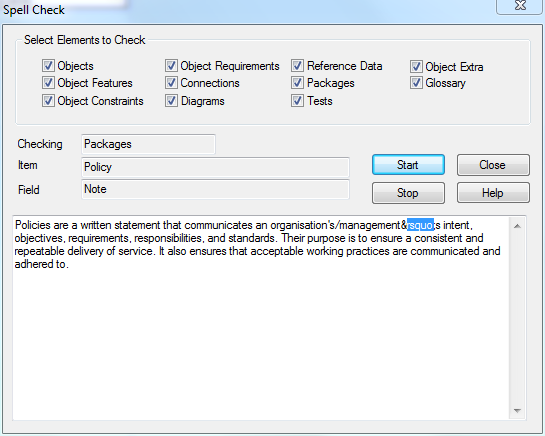Screen dimensions: 545x436
Task: Uncheck the Reference Data checkbox
Action: tap(298, 65)
